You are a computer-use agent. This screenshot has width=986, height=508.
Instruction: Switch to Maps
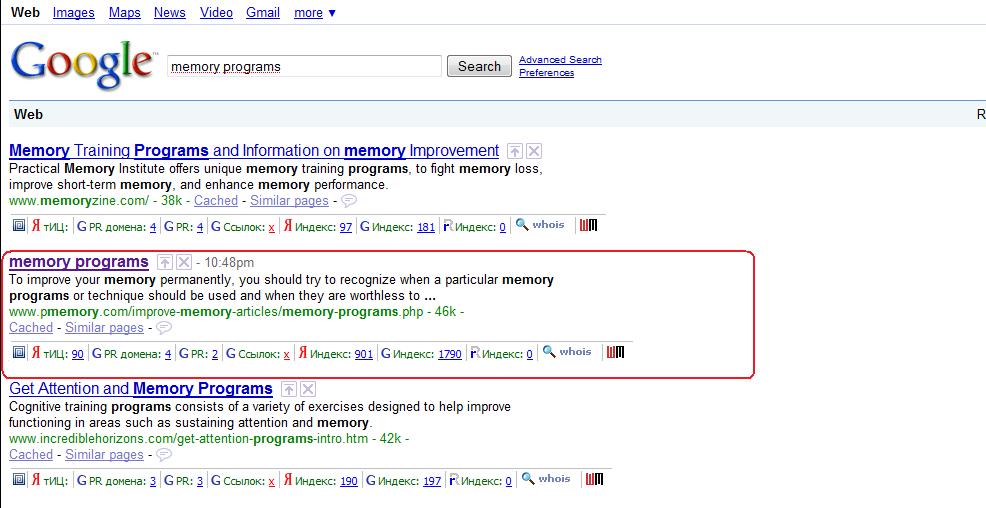pyautogui.click(x=125, y=13)
